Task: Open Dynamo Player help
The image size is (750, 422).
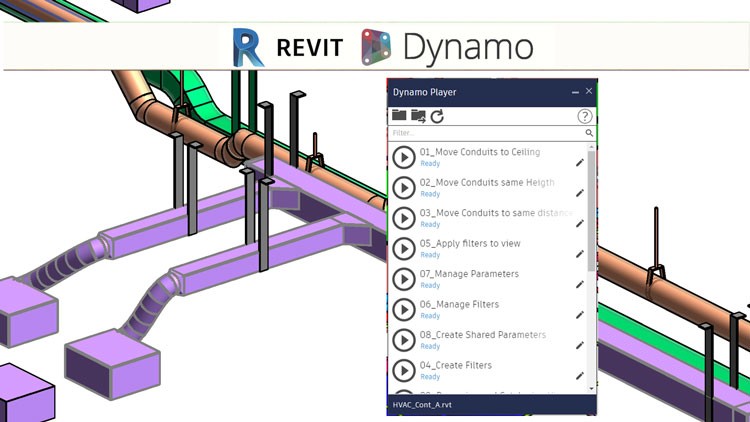Action: pos(585,116)
